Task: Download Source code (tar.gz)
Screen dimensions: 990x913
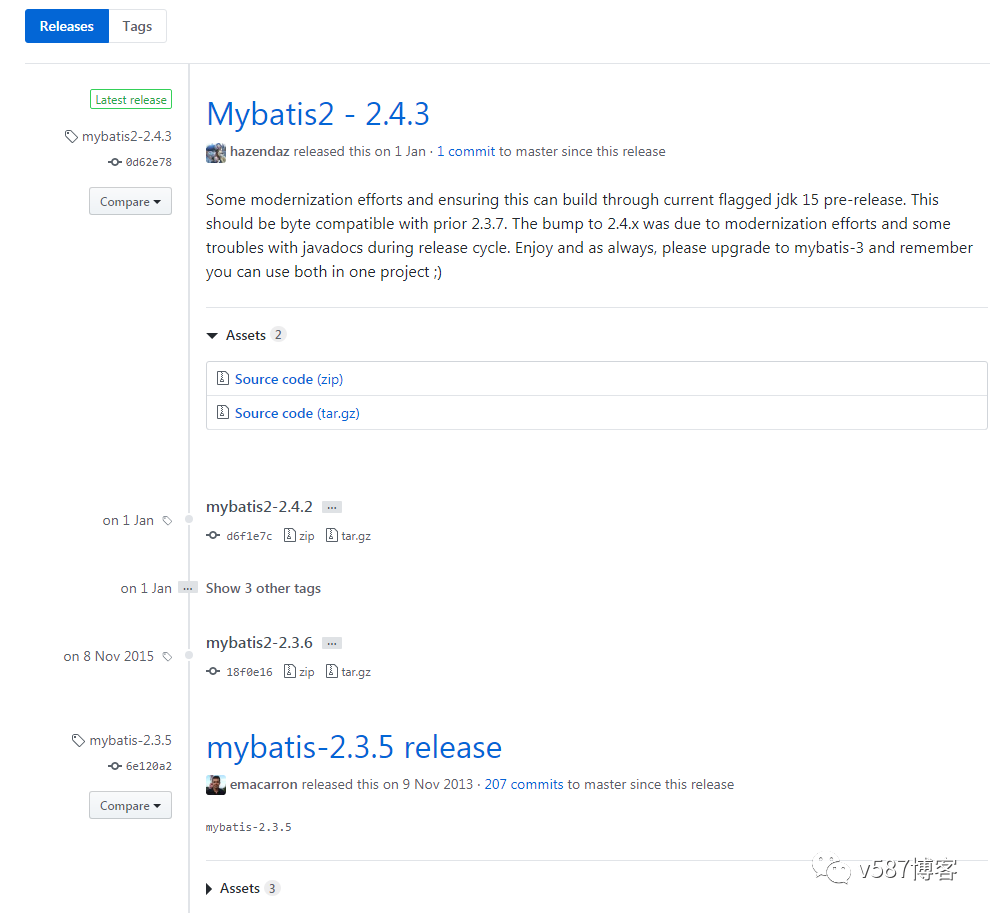Action: (297, 413)
